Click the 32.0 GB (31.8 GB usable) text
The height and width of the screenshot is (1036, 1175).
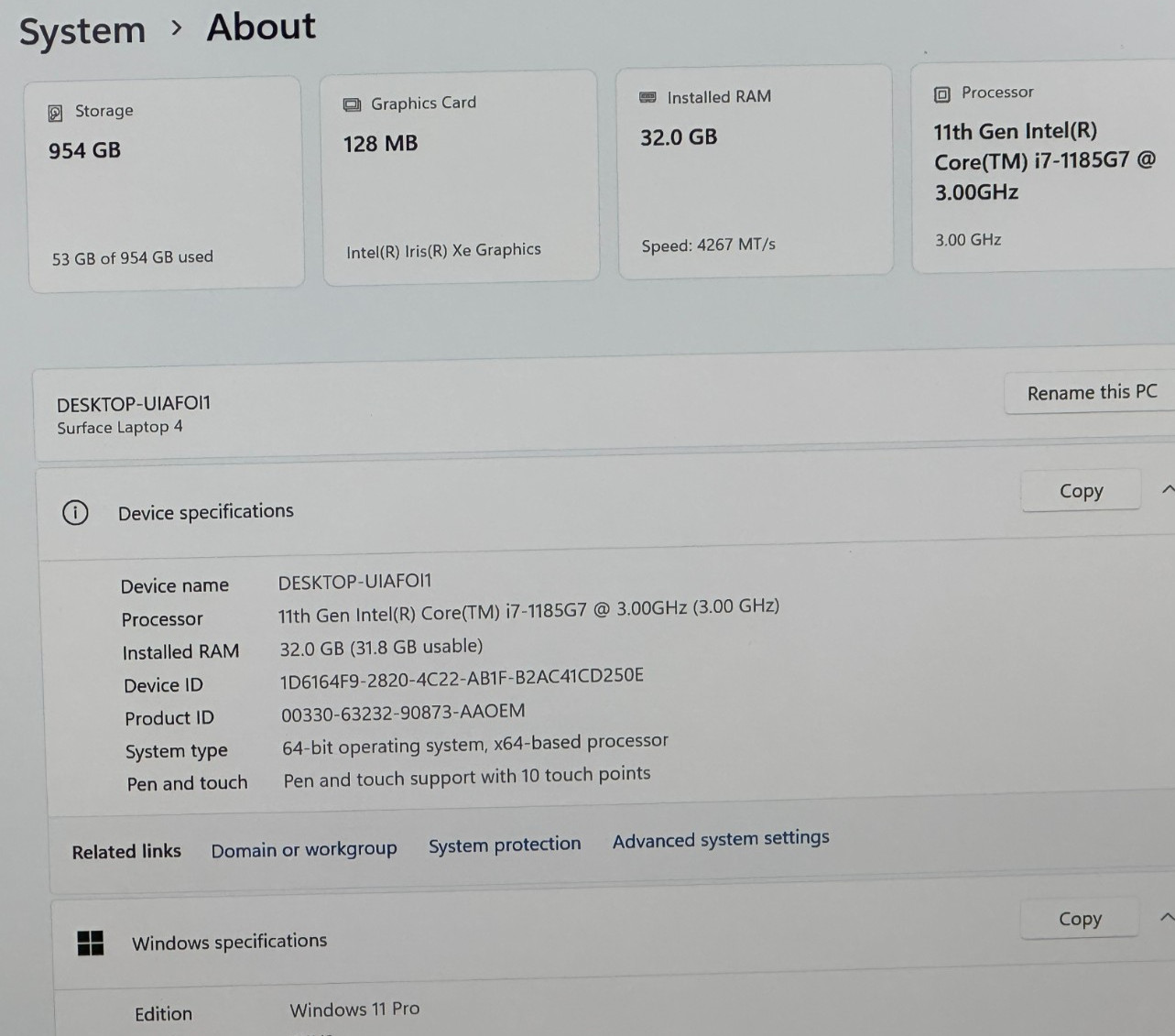tap(381, 647)
